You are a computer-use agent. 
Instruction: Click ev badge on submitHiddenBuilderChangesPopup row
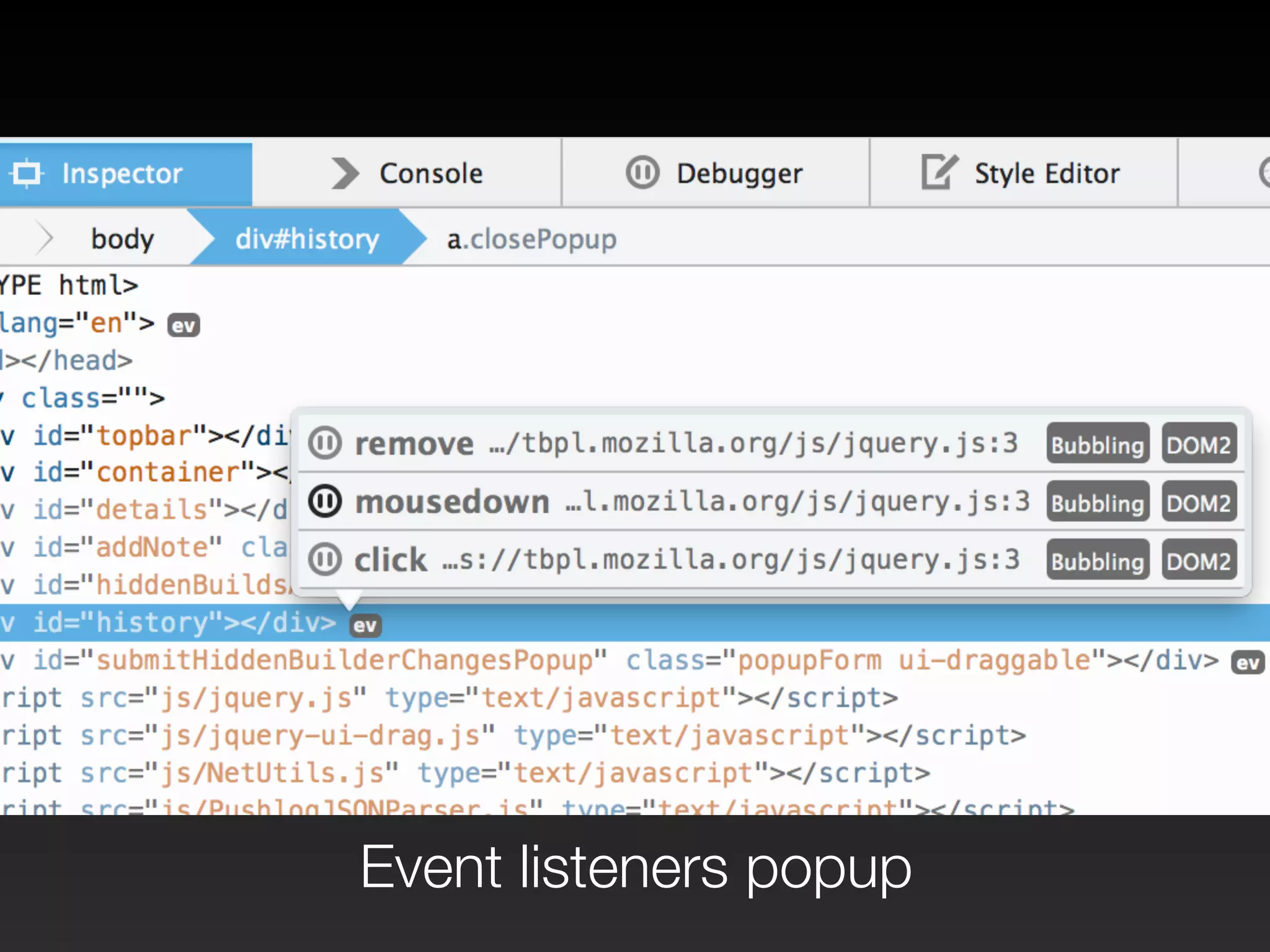(1248, 663)
